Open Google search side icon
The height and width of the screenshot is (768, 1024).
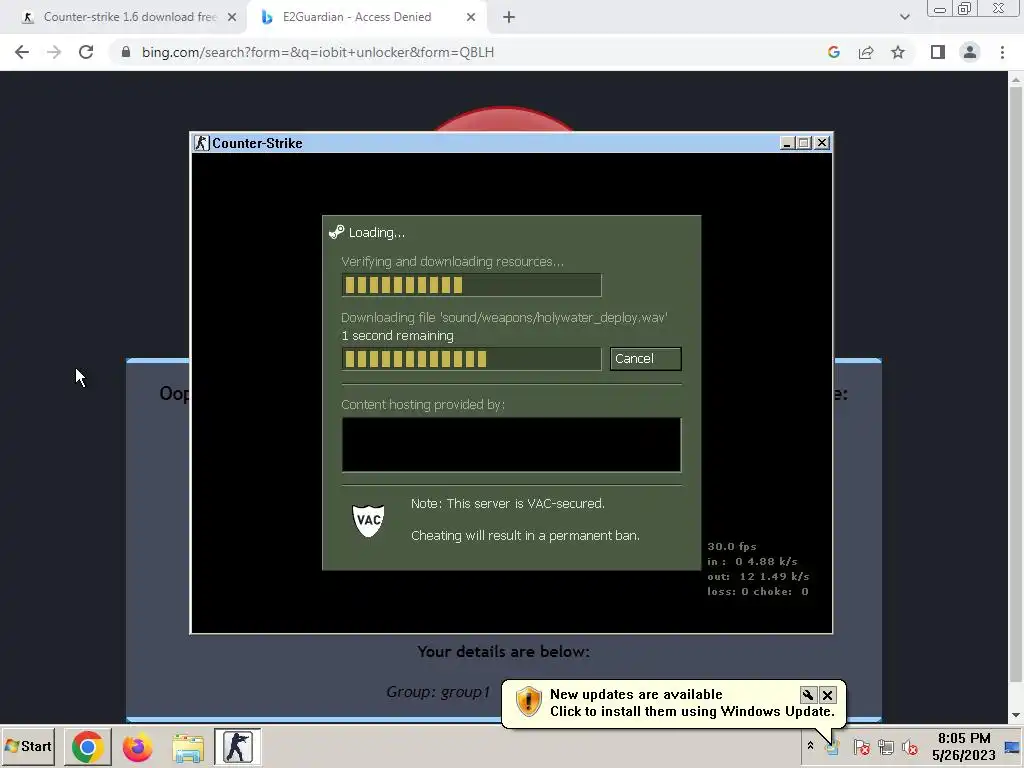(834, 52)
